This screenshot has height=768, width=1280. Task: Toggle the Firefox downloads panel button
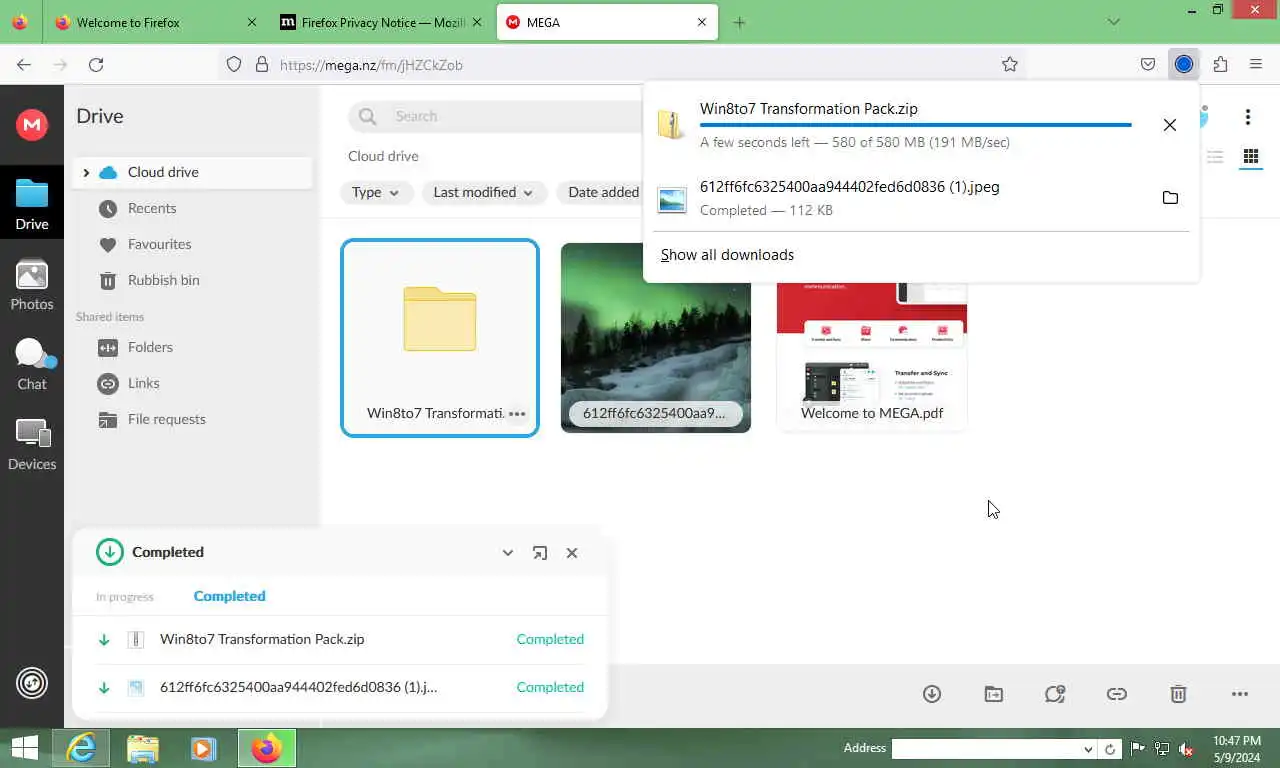pos(1184,65)
